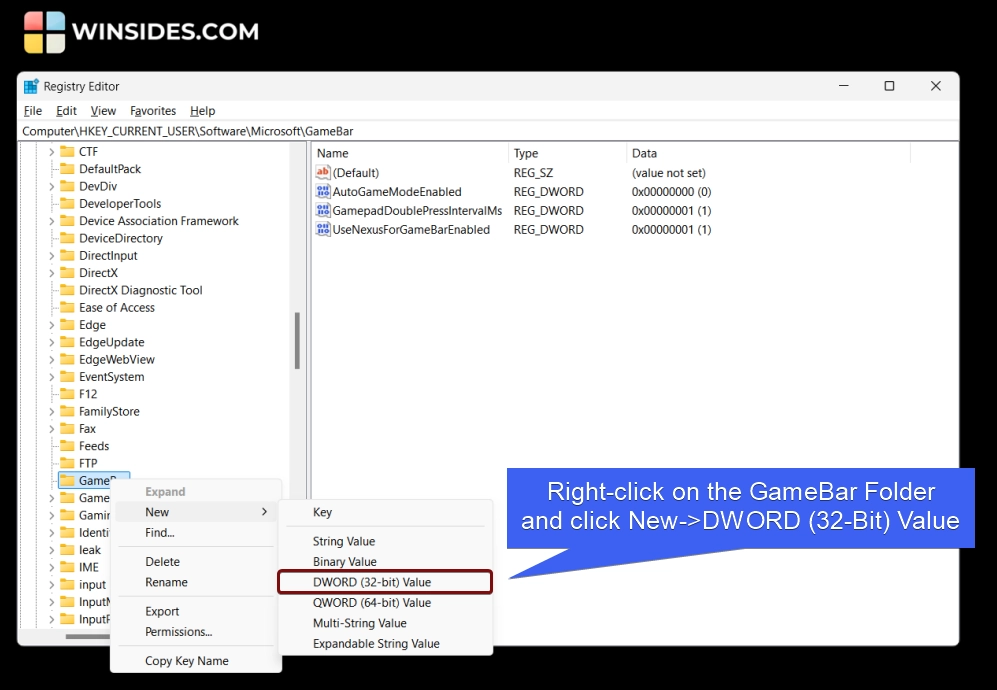
Task: Expand the CTF key
Action: (52, 151)
